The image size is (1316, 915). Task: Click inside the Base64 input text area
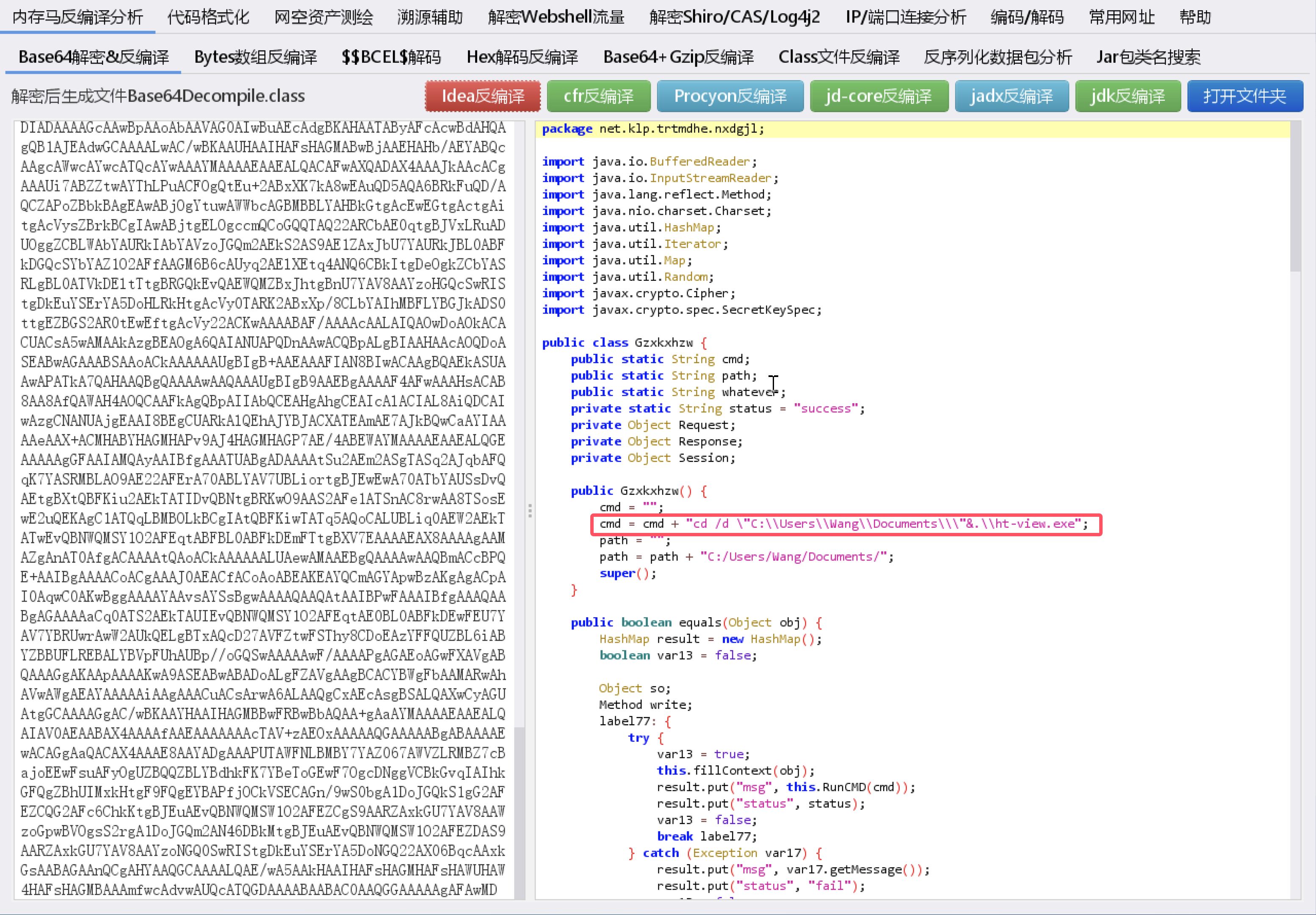(263, 509)
